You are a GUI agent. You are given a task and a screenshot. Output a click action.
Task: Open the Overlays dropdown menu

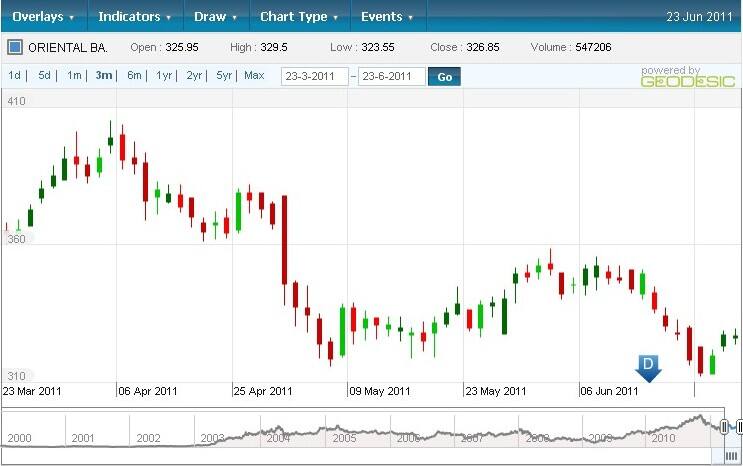click(44, 17)
